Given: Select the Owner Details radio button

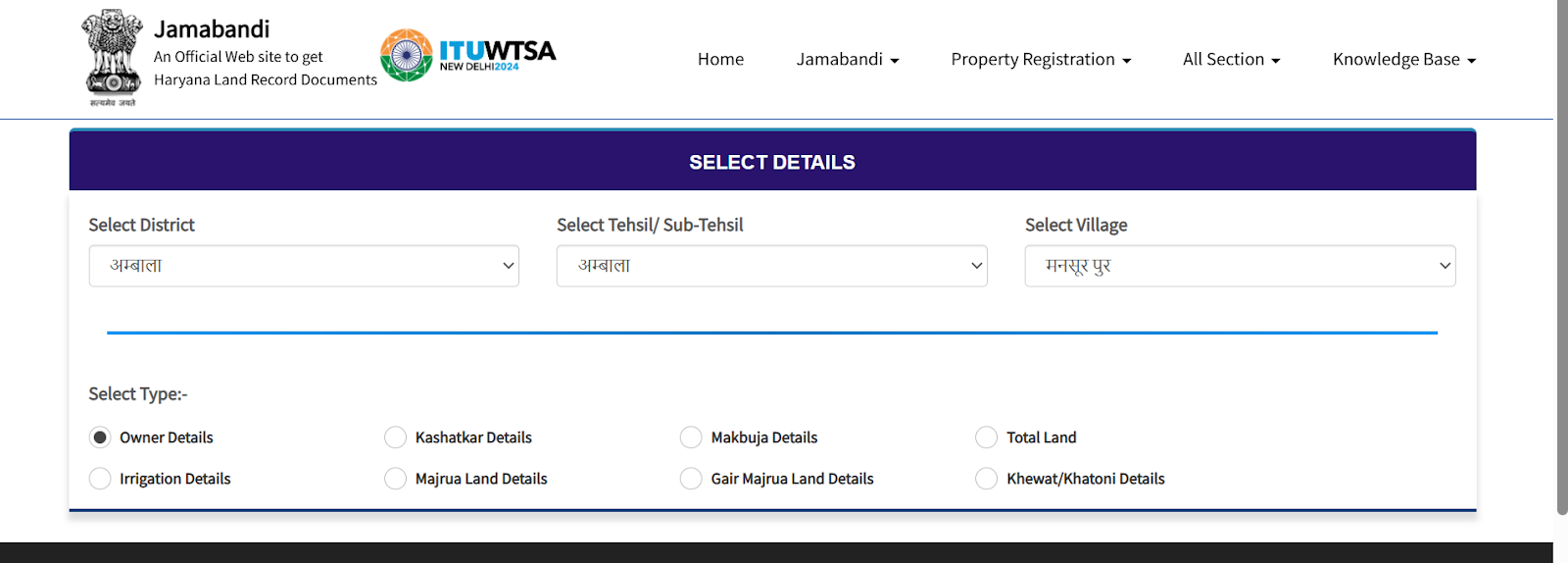Looking at the screenshot, I should pos(100,437).
